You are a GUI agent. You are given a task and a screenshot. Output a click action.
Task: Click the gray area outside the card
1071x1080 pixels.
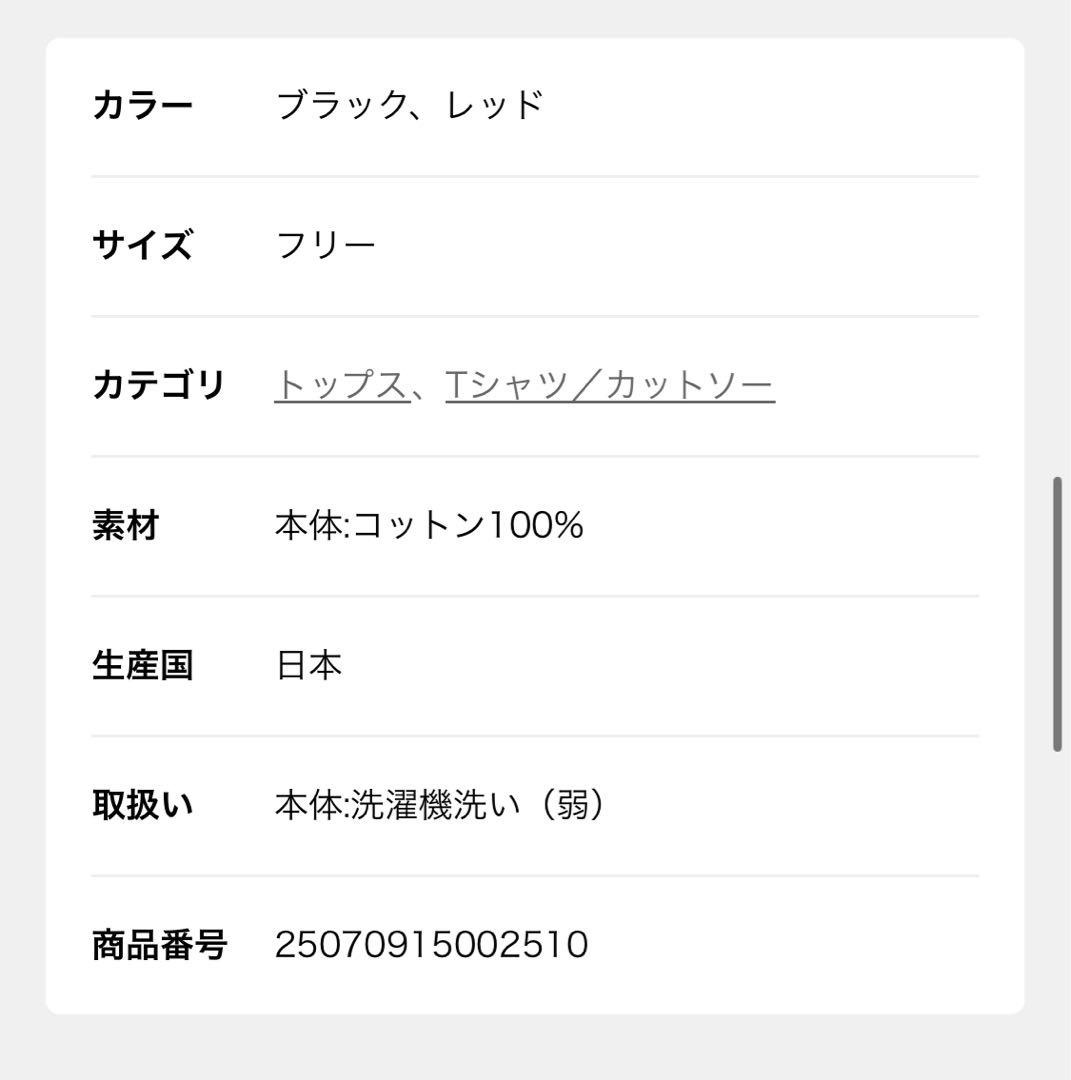click(x=20, y=540)
